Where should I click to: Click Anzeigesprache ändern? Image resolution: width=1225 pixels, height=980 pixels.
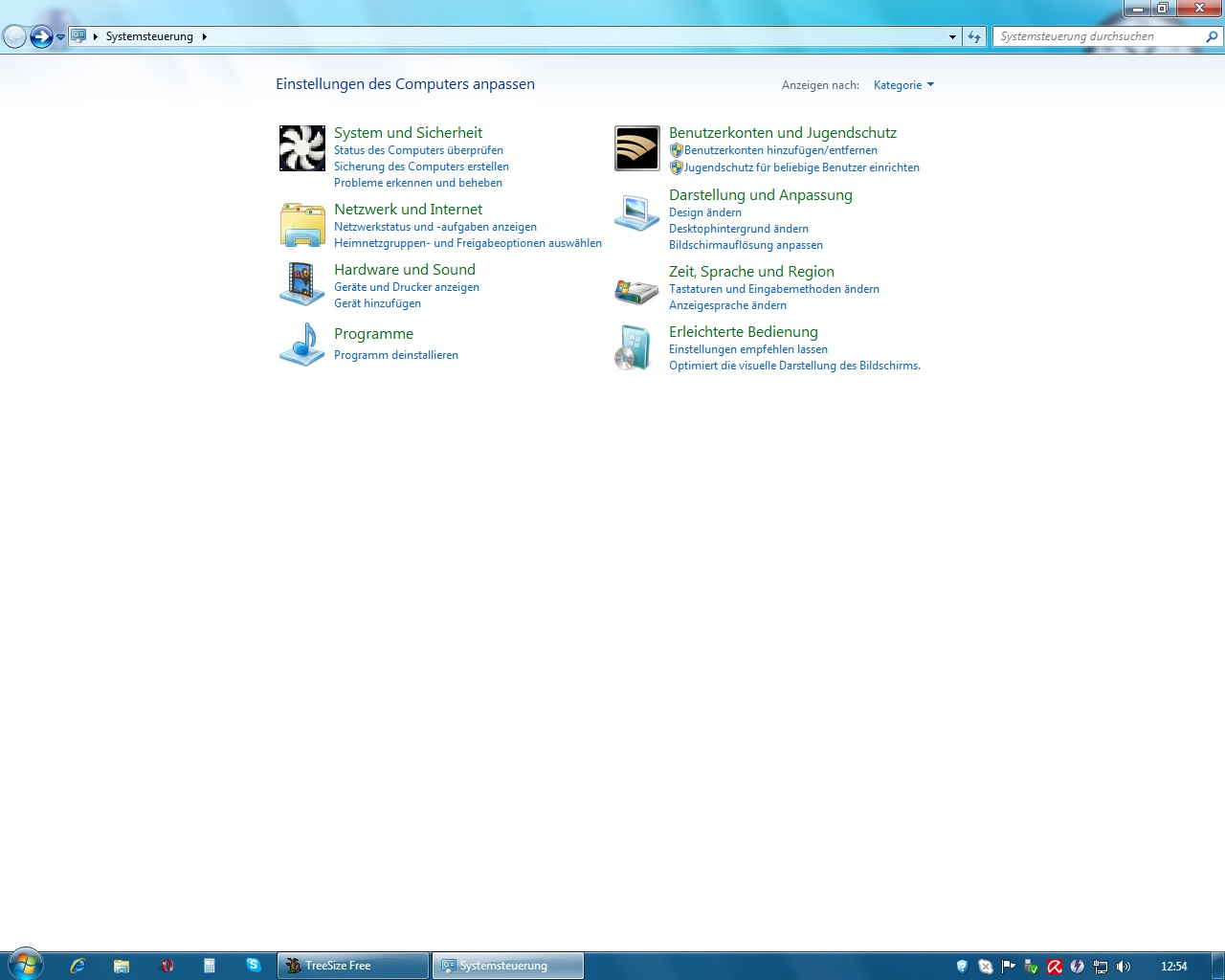click(727, 305)
